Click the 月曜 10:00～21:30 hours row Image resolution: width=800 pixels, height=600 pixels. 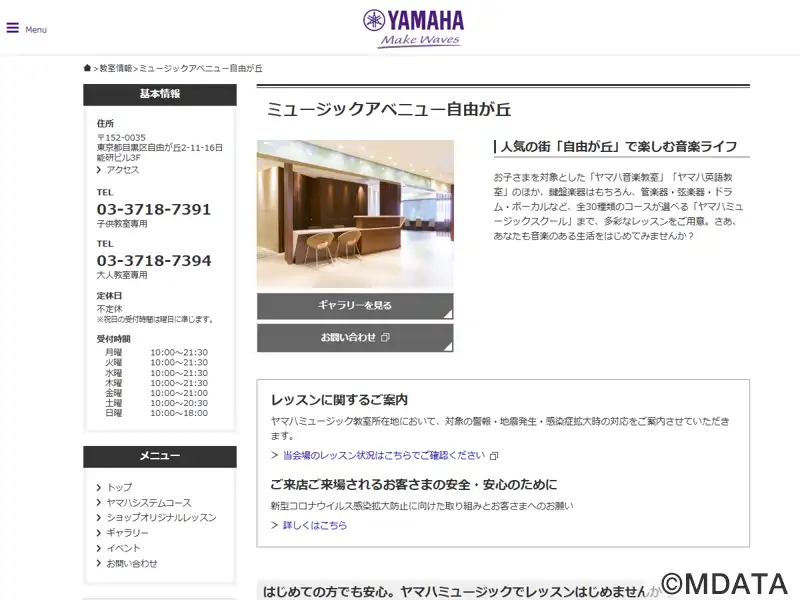coord(157,353)
